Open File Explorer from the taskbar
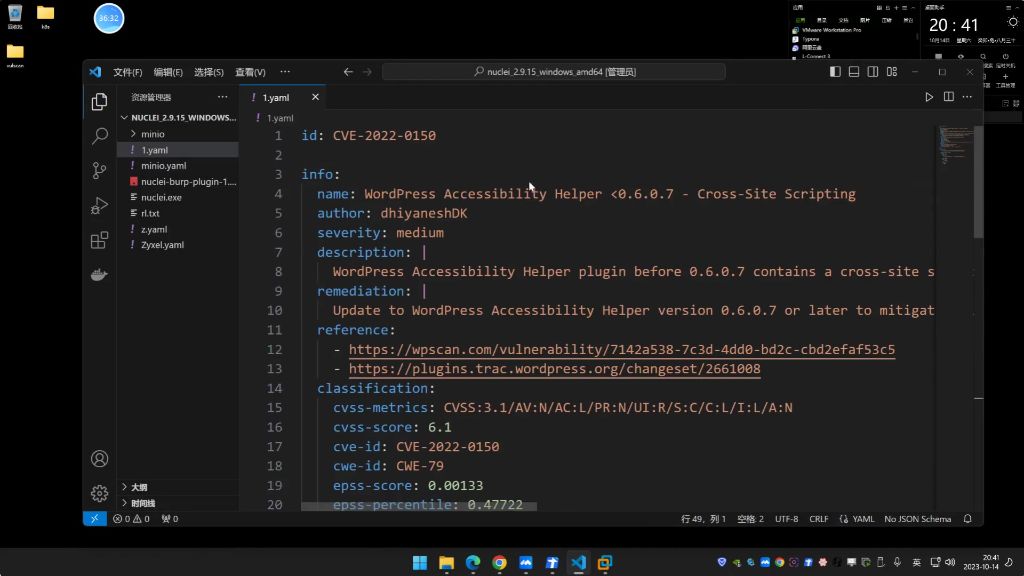 (446, 562)
